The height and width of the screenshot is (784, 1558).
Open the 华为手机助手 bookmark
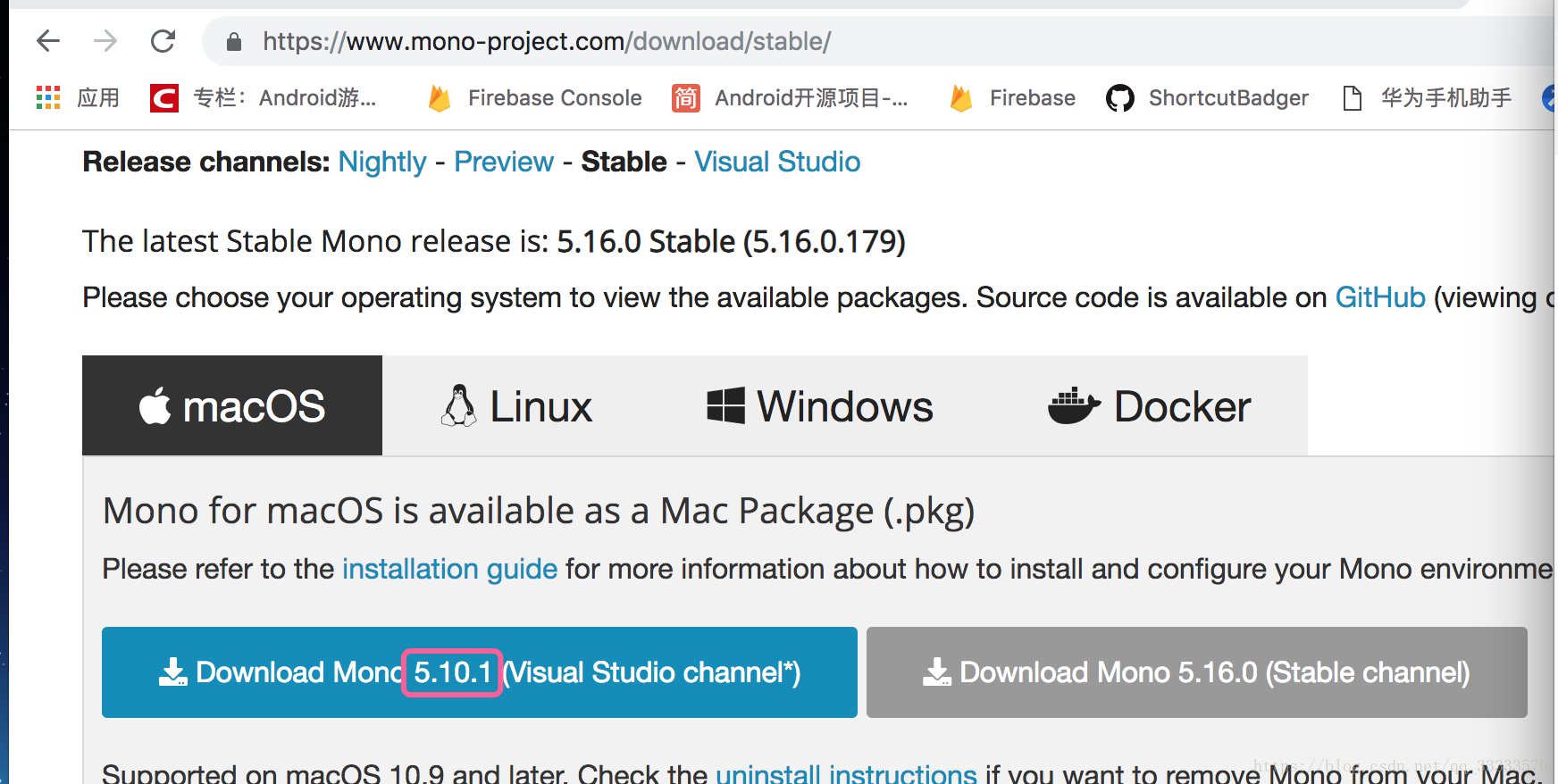coord(1427,97)
